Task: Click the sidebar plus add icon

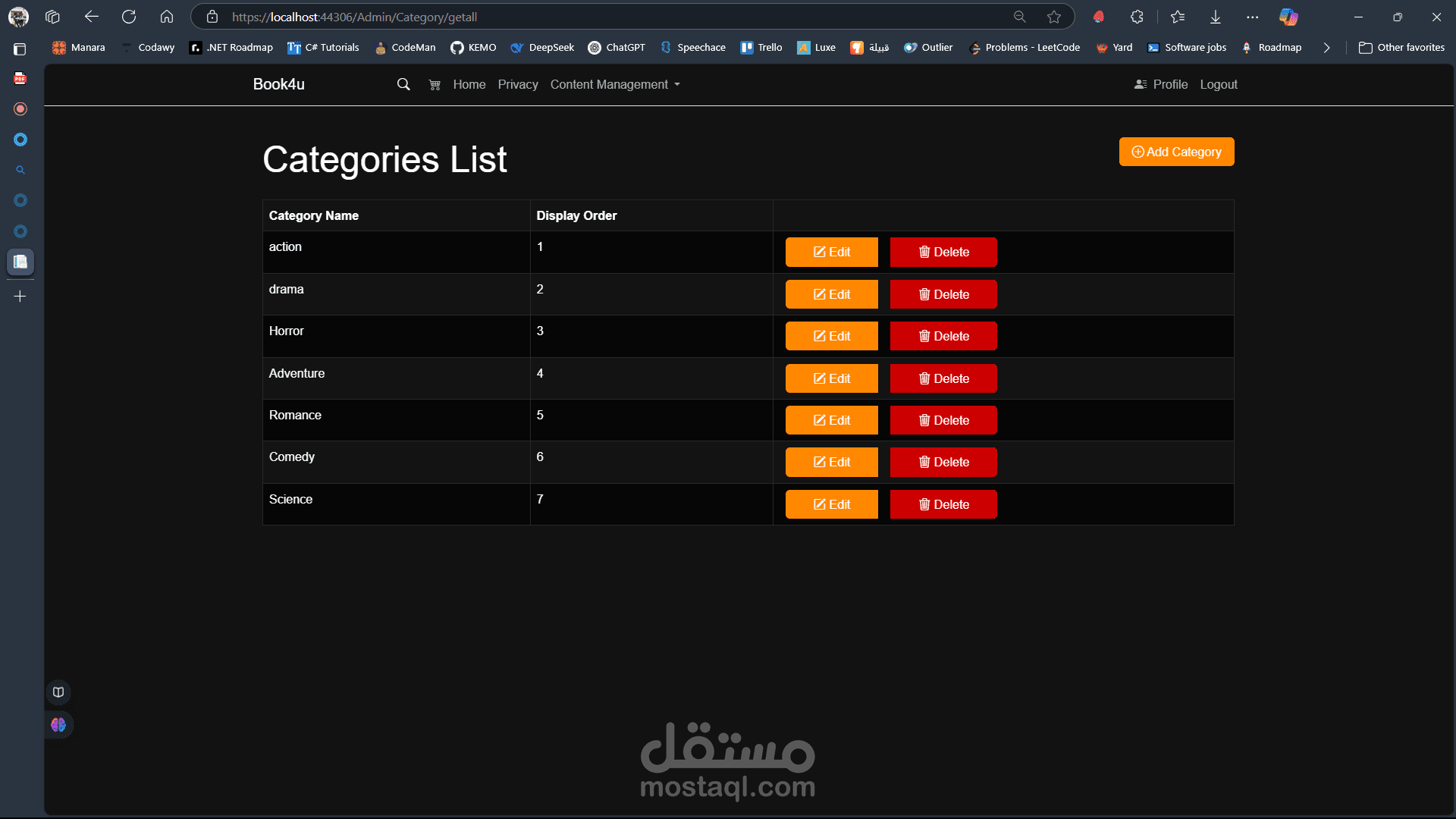Action: 20,297
